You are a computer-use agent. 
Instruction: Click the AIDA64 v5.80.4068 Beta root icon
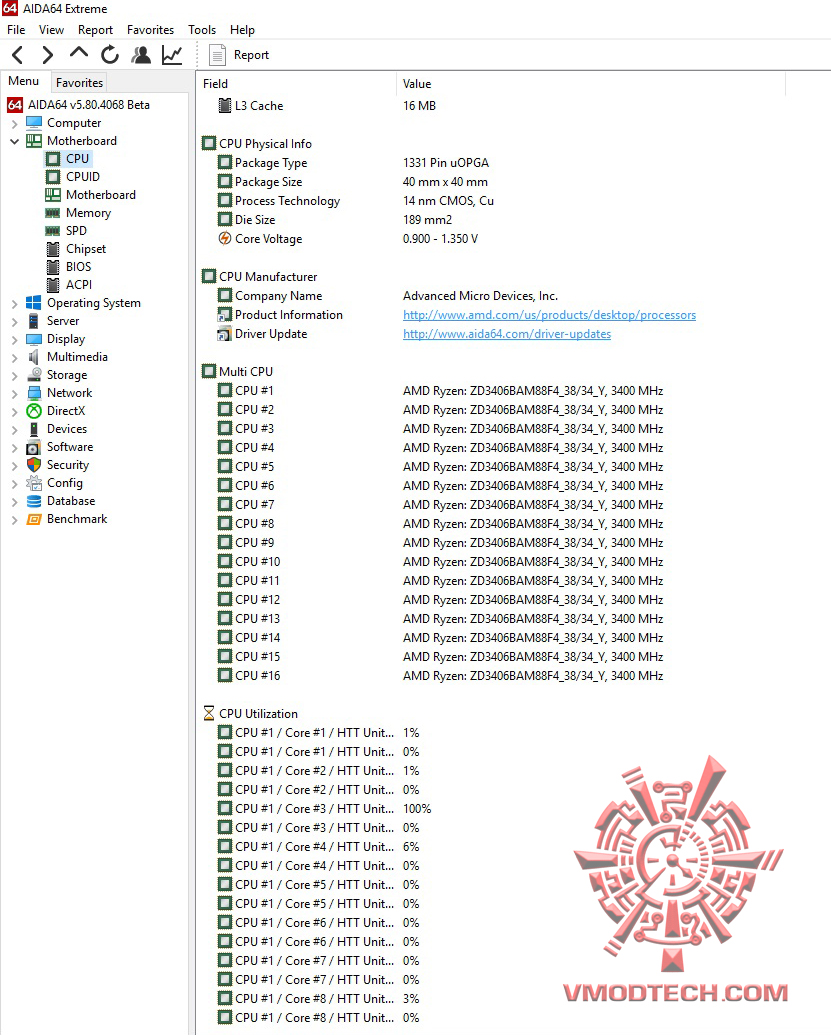(15, 105)
